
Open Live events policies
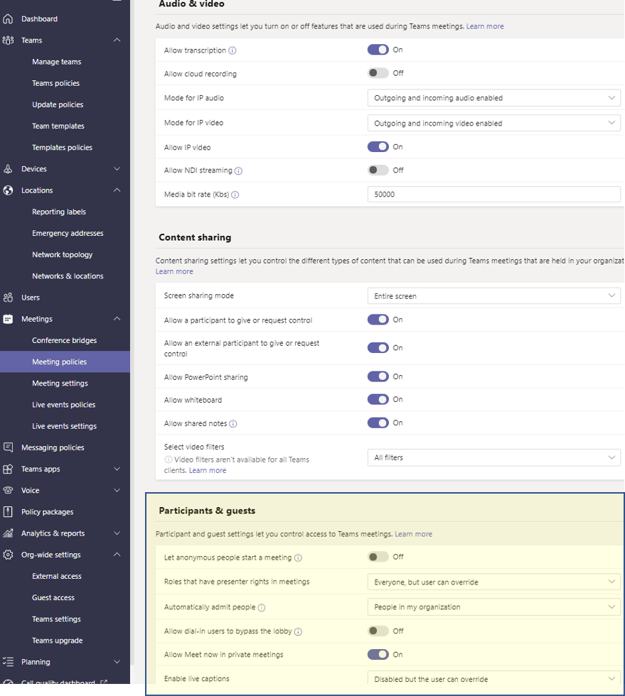click(x=63, y=405)
